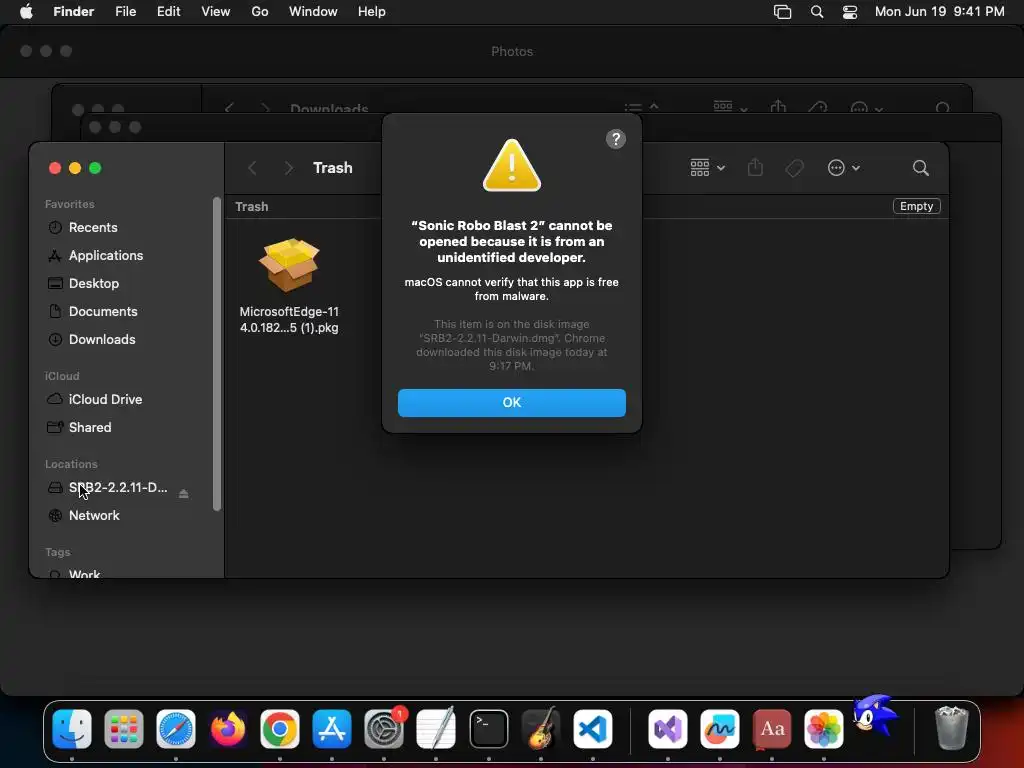Open Control Center in menu bar
The image size is (1024, 768).
[x=850, y=12]
